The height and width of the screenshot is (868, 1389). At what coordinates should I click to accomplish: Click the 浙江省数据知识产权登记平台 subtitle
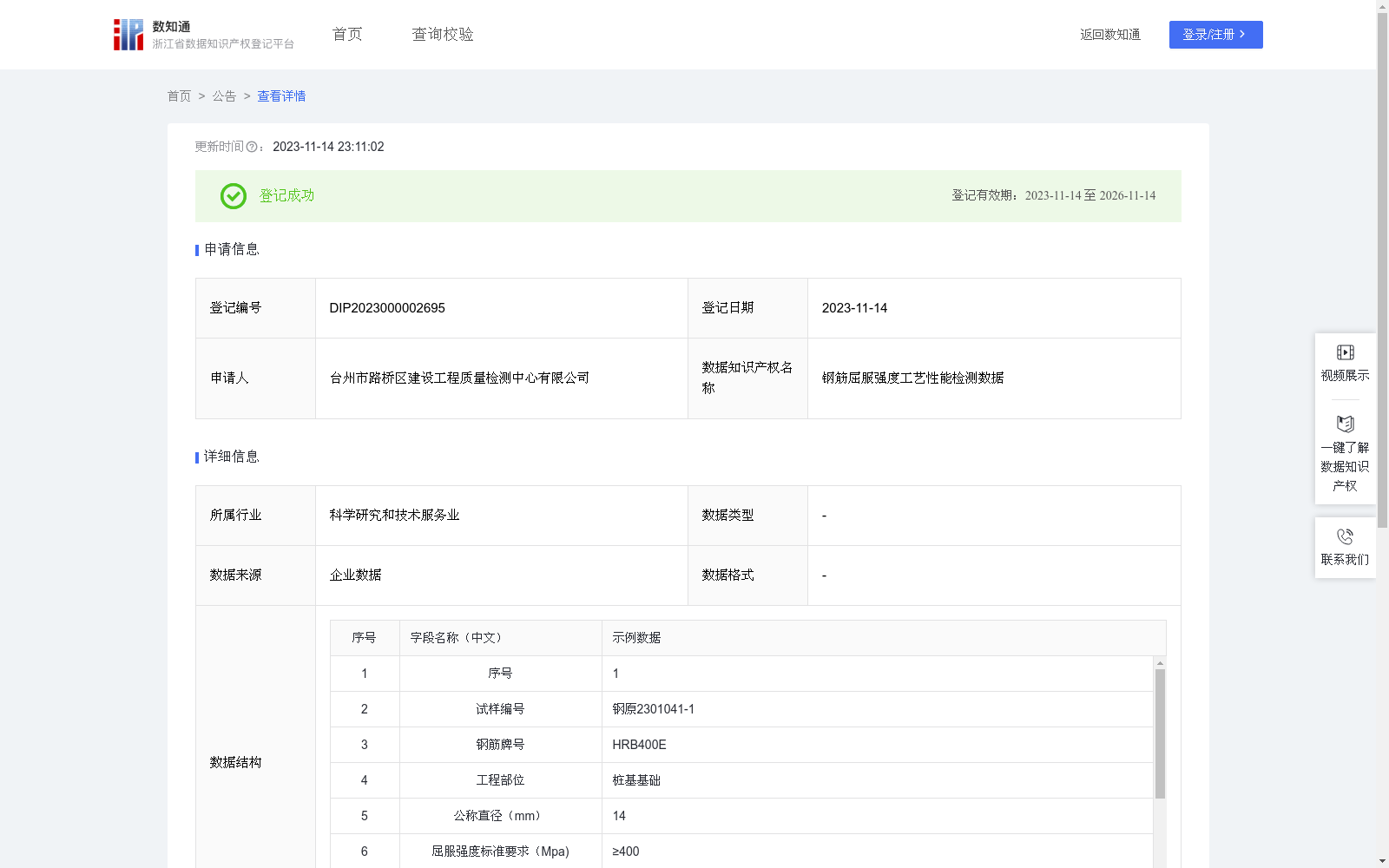click(223, 44)
